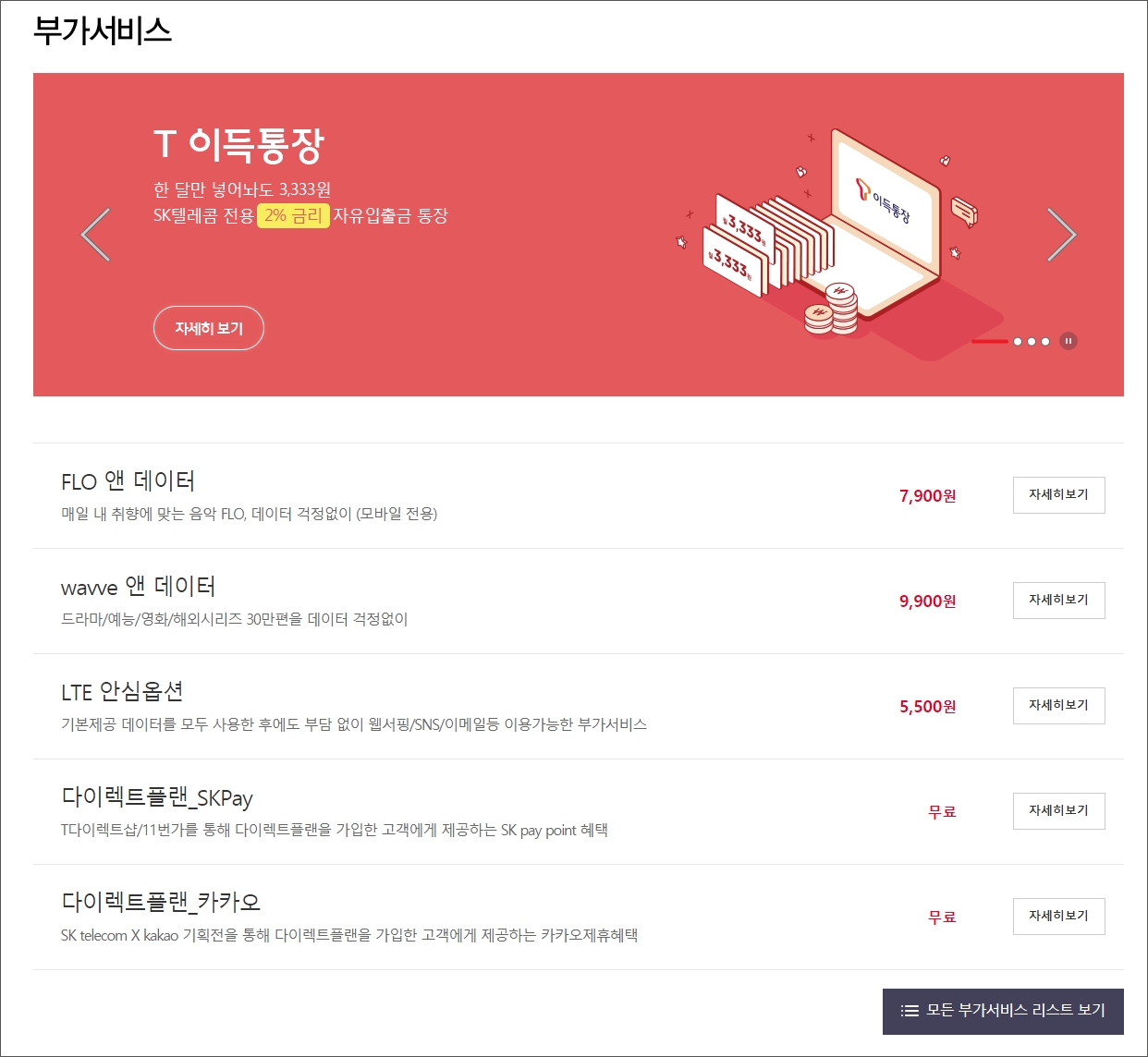Select the active red banner indicator bar

989,341
